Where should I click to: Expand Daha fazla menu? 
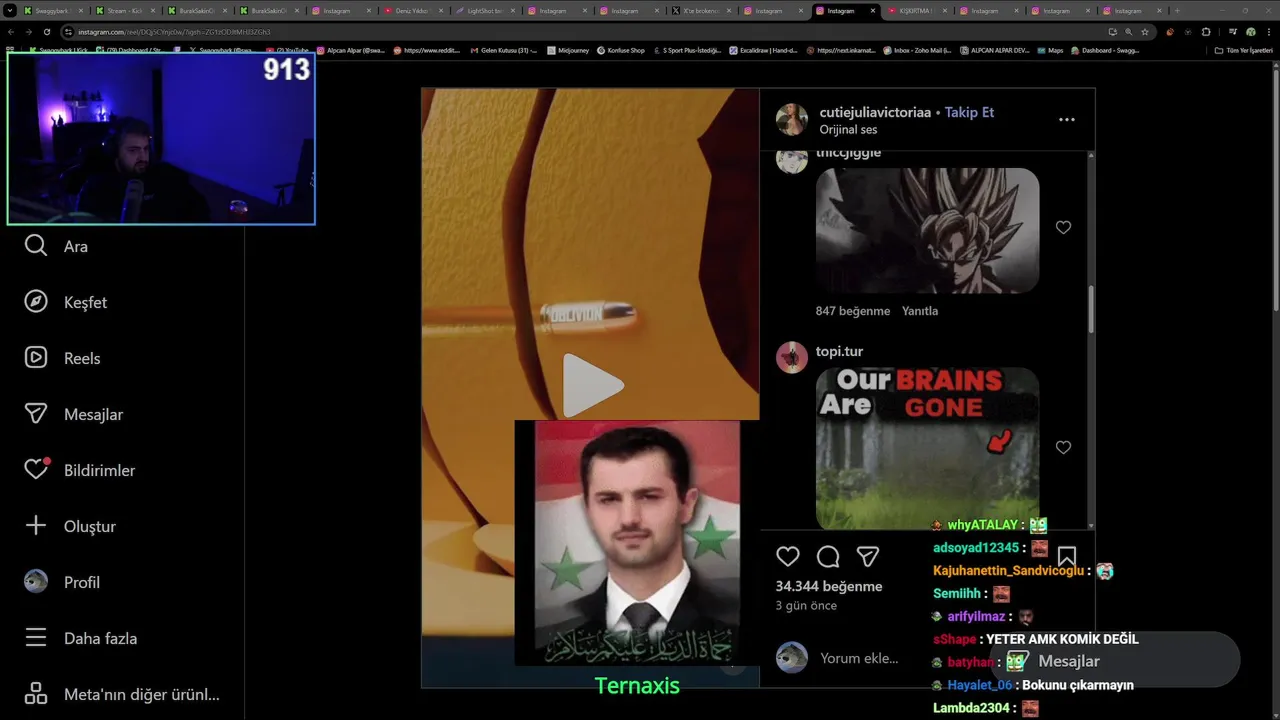[80, 638]
